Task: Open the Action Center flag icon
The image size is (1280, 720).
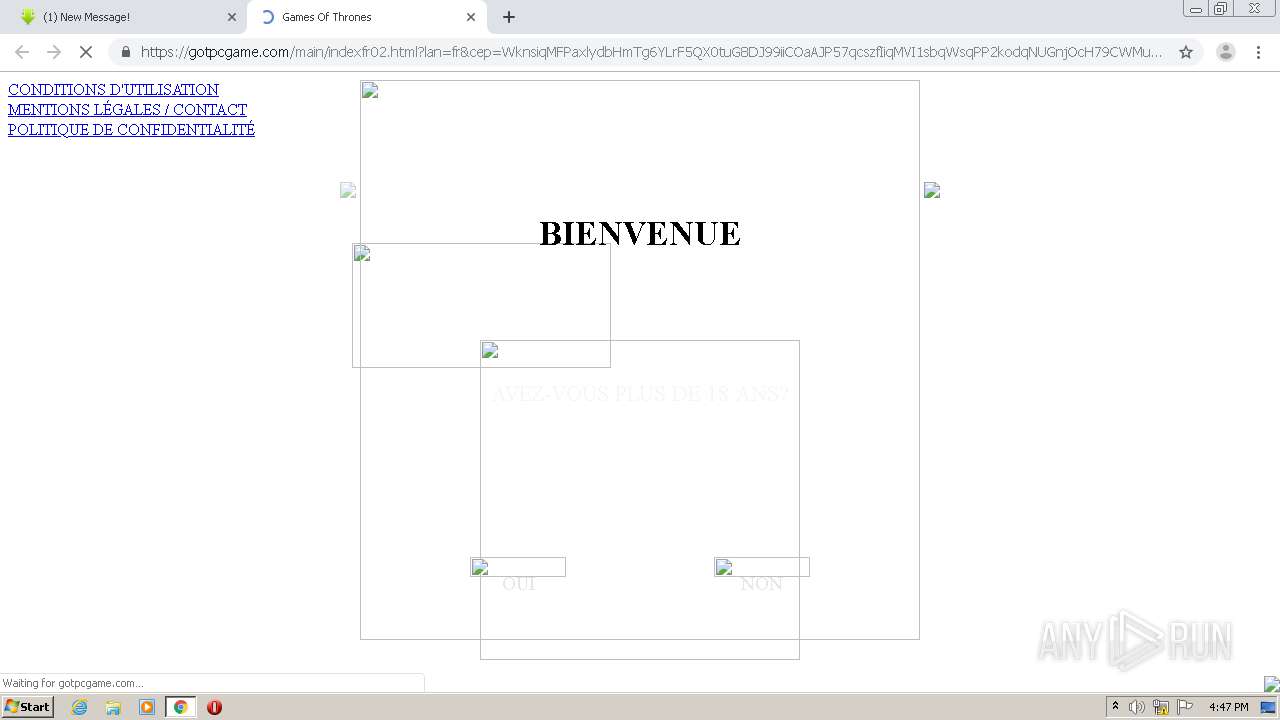Action: click(x=1185, y=707)
